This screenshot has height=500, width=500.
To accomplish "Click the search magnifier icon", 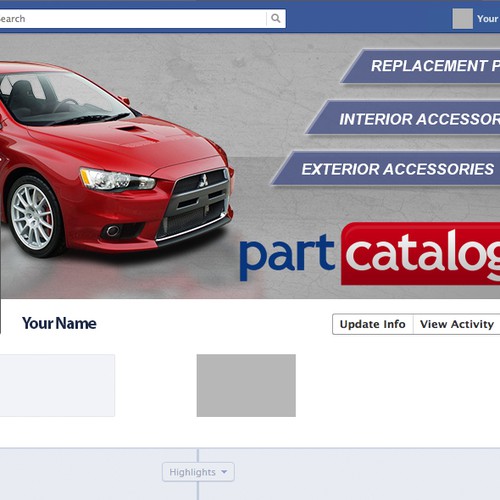I will [276, 18].
